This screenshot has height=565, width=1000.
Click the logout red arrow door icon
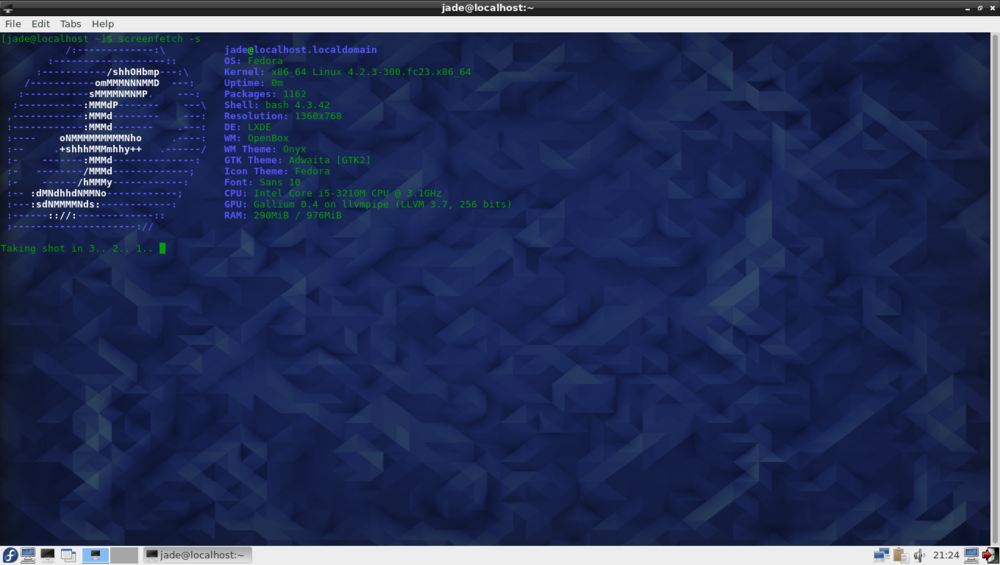point(990,555)
